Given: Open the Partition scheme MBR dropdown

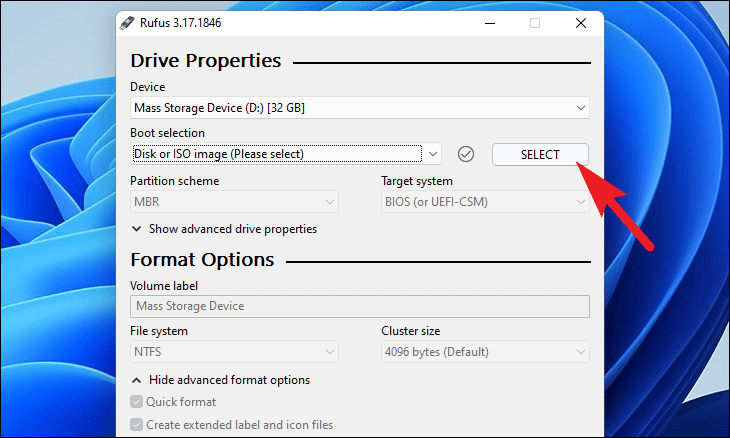Looking at the screenshot, I should click(234, 202).
